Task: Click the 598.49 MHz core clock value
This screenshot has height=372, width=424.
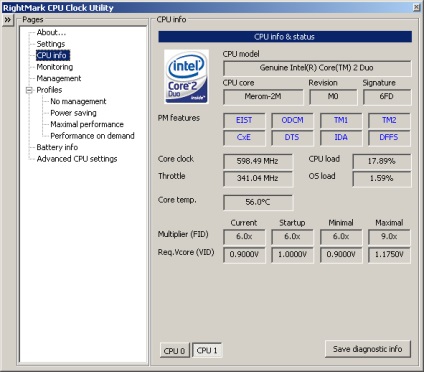Action: (258, 161)
